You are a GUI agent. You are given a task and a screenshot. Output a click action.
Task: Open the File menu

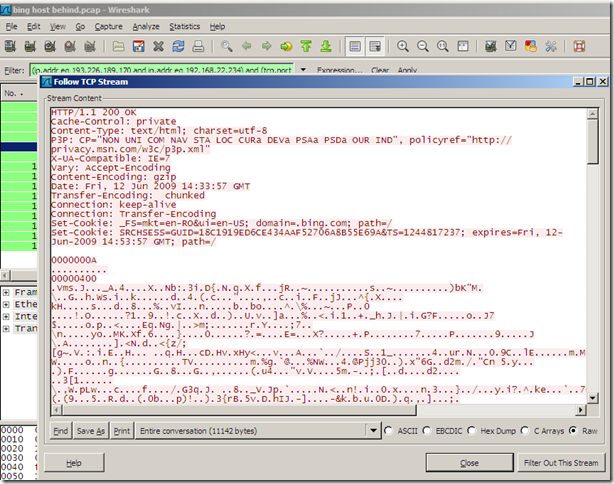coord(11,27)
